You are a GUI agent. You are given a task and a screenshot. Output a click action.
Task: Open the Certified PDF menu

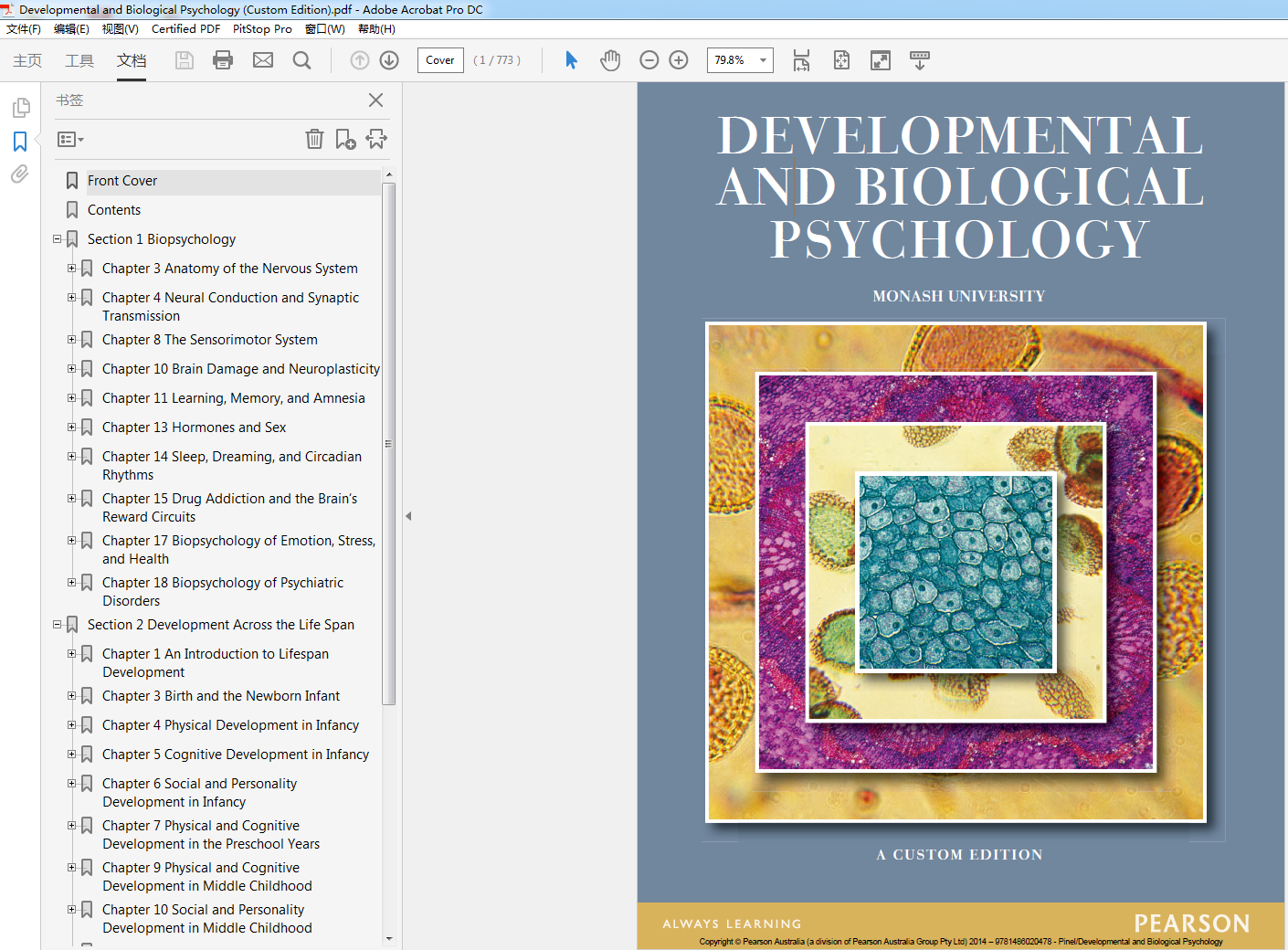185,29
